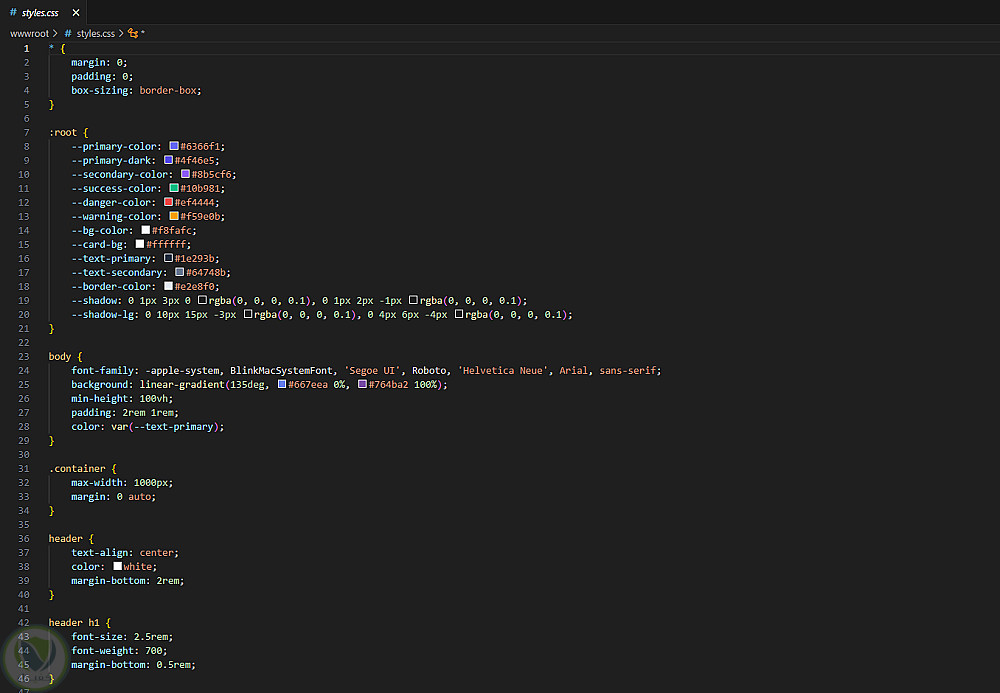Click the --primary-dark color swatch

point(169,160)
